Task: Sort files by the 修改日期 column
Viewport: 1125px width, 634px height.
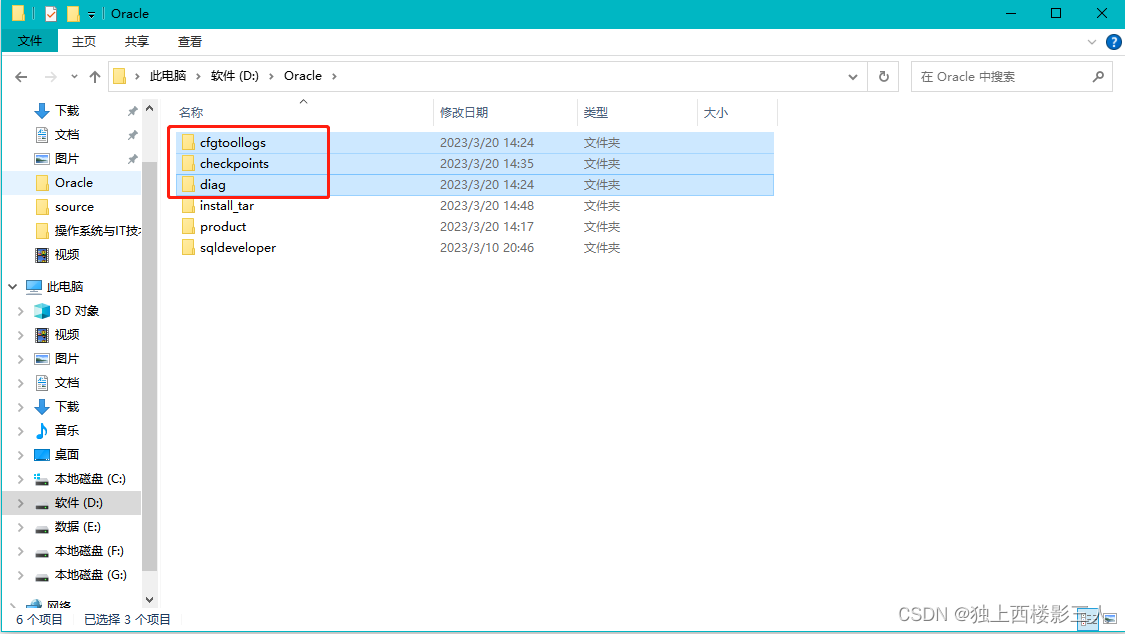Action: (x=464, y=113)
